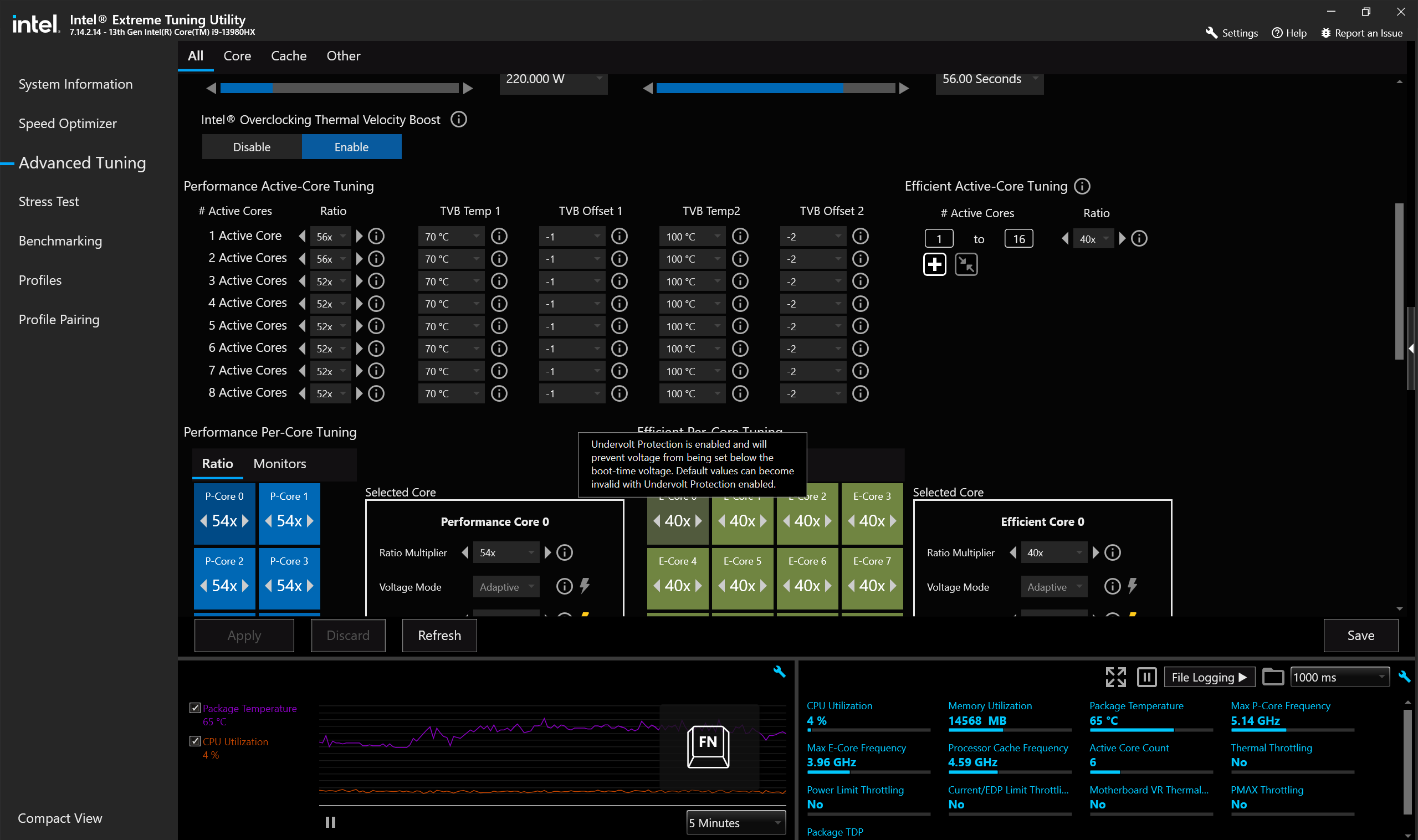Viewport: 1418px width, 840px height.
Task: Click the collapse icon beside the plus button
Action: [966, 264]
